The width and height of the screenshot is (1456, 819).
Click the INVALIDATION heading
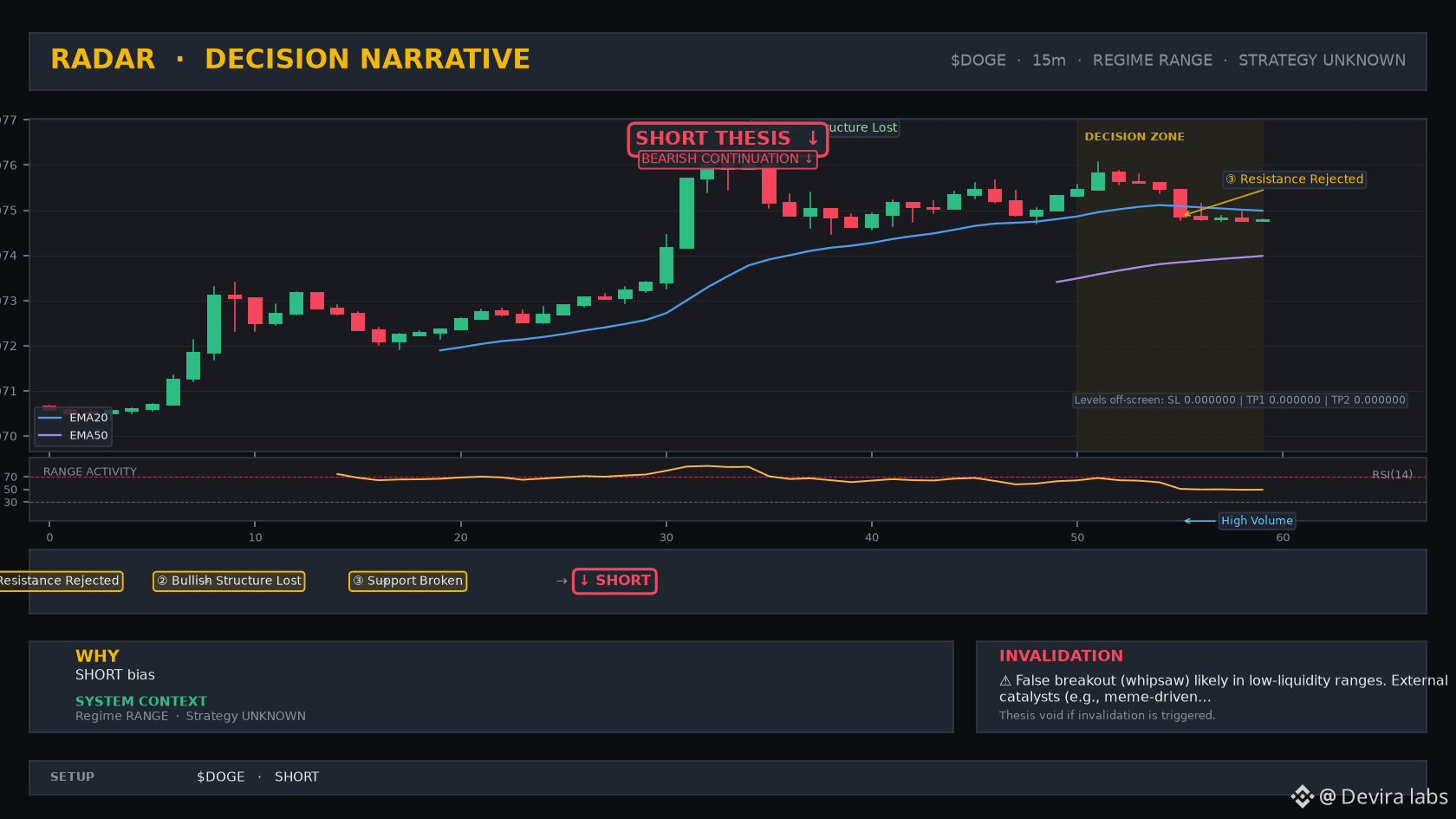[x=1061, y=656]
